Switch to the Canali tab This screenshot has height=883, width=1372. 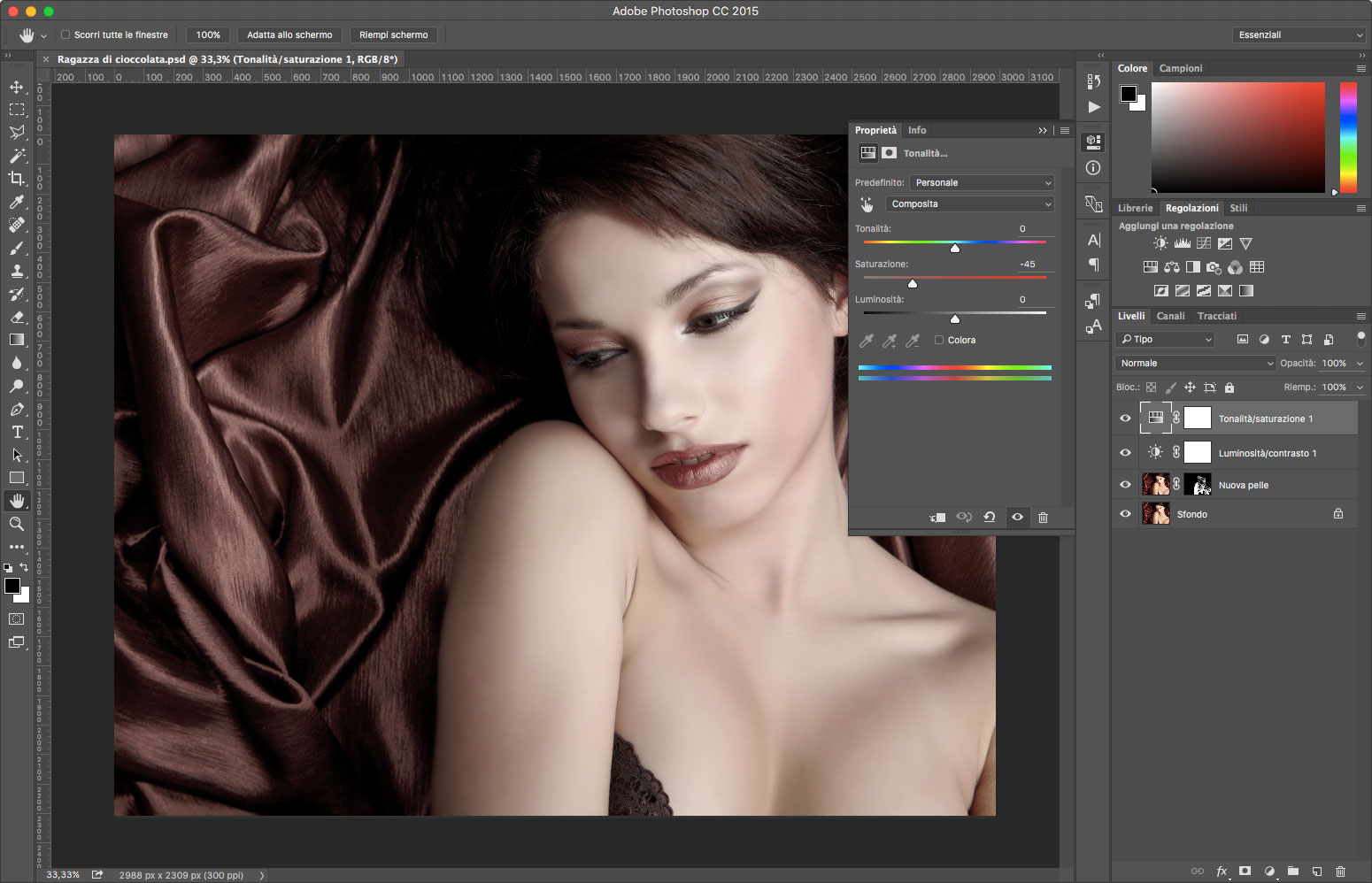tap(1170, 316)
